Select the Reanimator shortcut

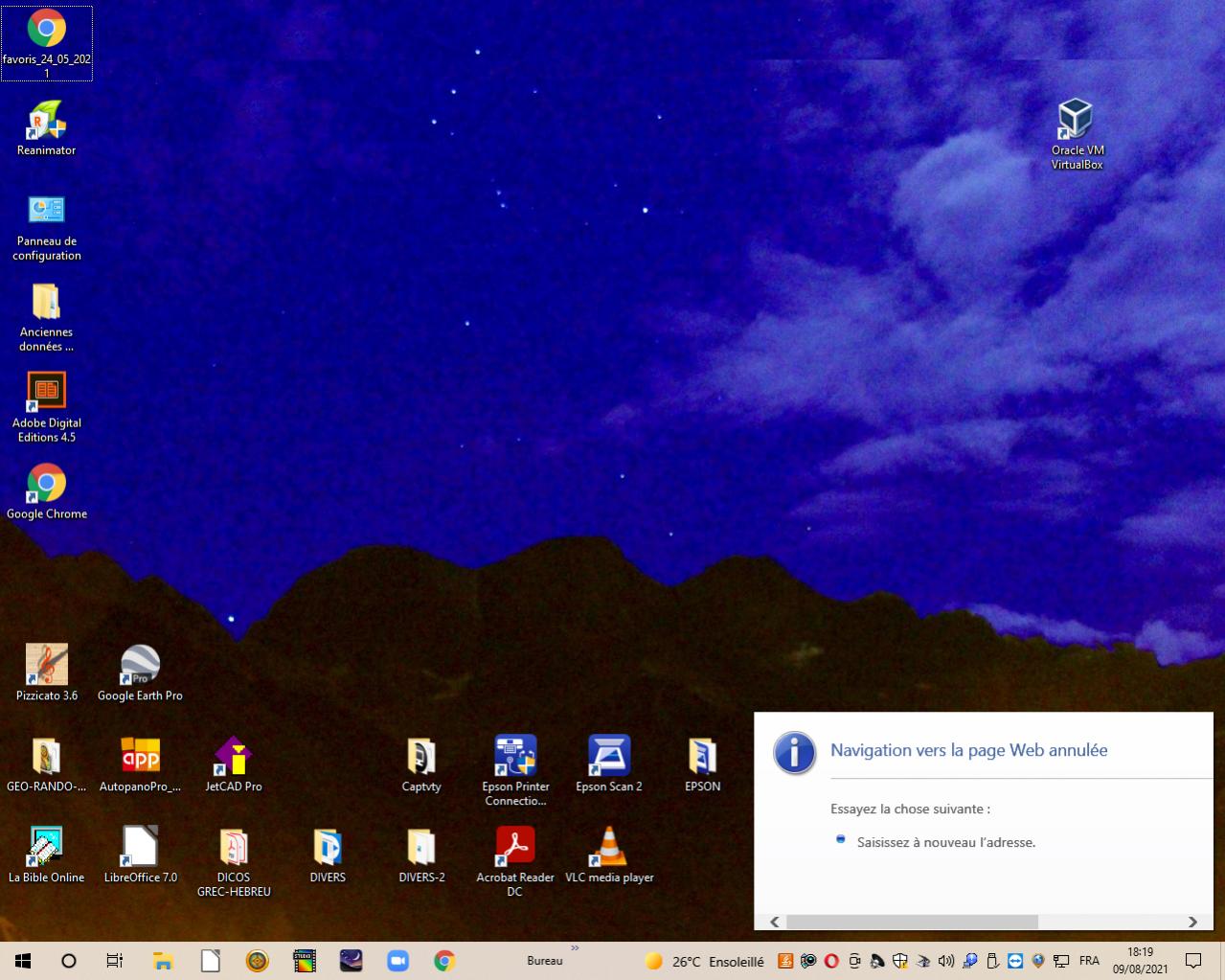(x=46, y=127)
